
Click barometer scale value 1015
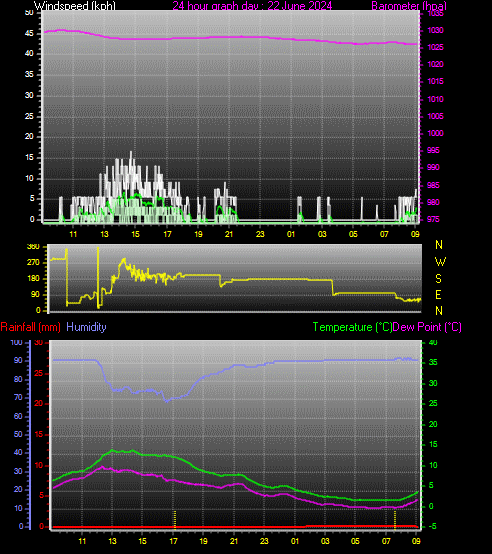[x=435, y=81]
